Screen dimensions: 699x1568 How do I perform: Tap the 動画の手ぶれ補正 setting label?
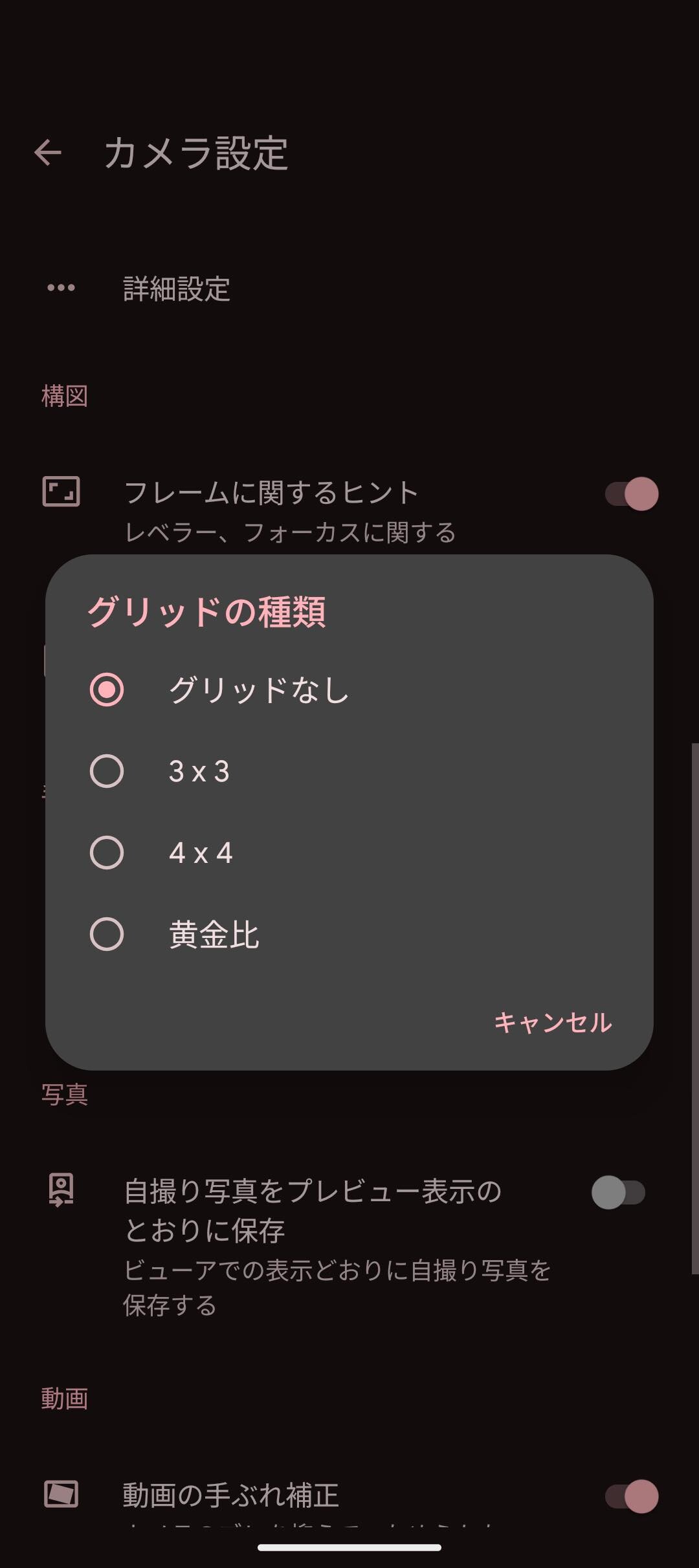pos(231,1495)
